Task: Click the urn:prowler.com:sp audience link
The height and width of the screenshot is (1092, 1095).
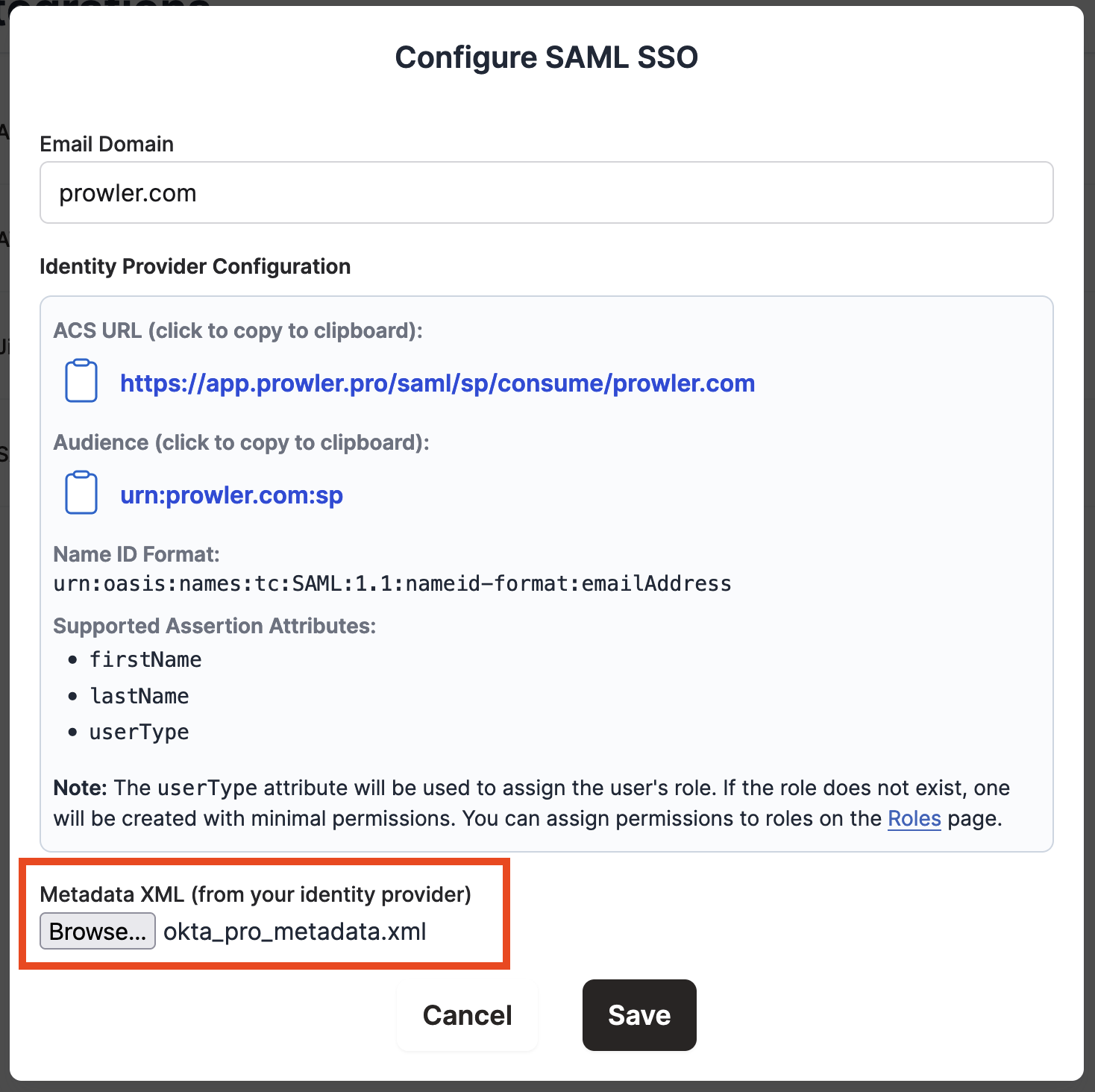Action: pyautogui.click(x=231, y=495)
